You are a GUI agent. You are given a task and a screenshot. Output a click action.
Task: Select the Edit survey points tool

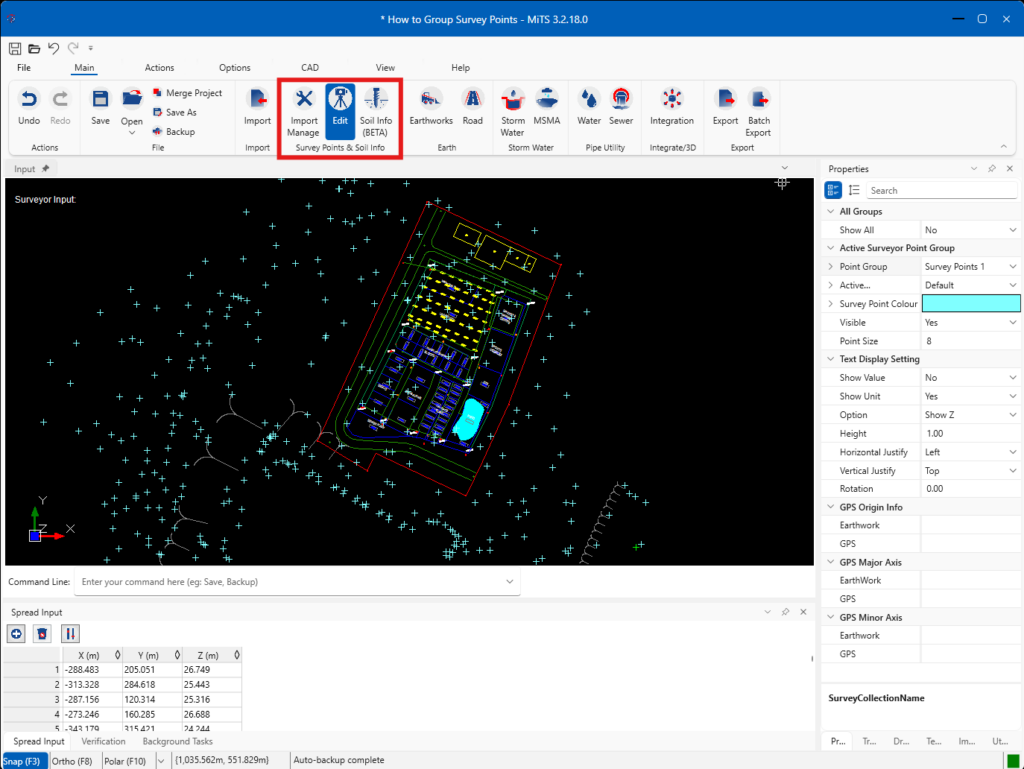(x=340, y=112)
